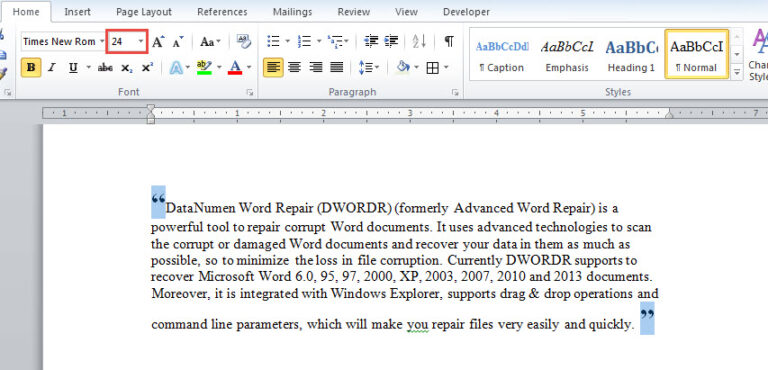Toggle Bold formatting off
The height and width of the screenshot is (370, 768).
click(31, 68)
